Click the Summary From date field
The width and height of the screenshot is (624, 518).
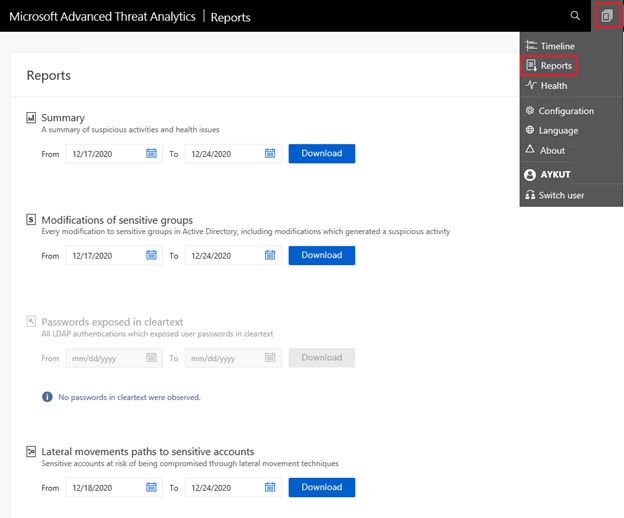tap(104, 153)
